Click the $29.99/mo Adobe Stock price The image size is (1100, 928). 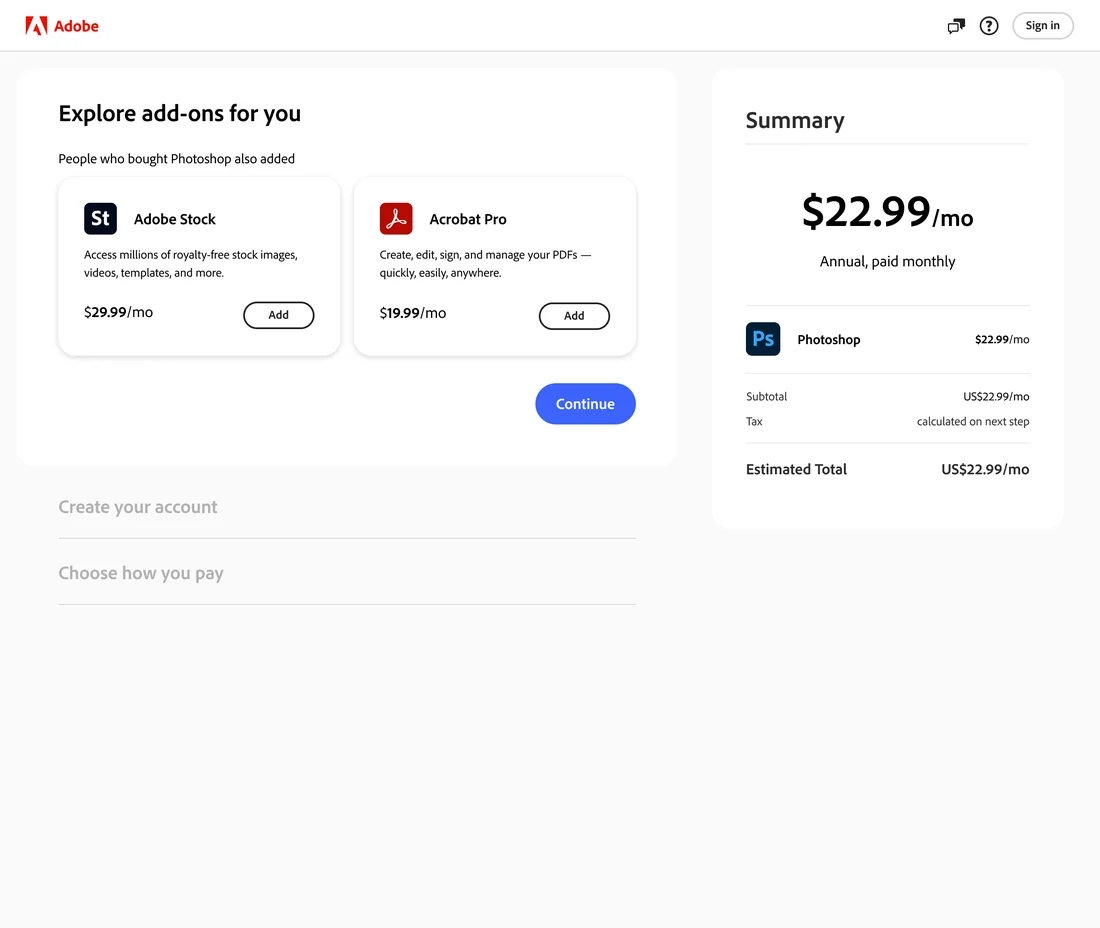pyautogui.click(x=119, y=312)
